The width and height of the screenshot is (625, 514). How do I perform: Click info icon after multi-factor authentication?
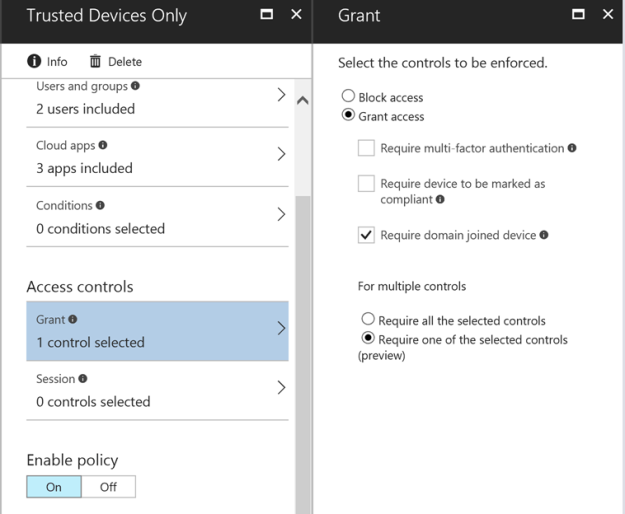click(x=572, y=148)
